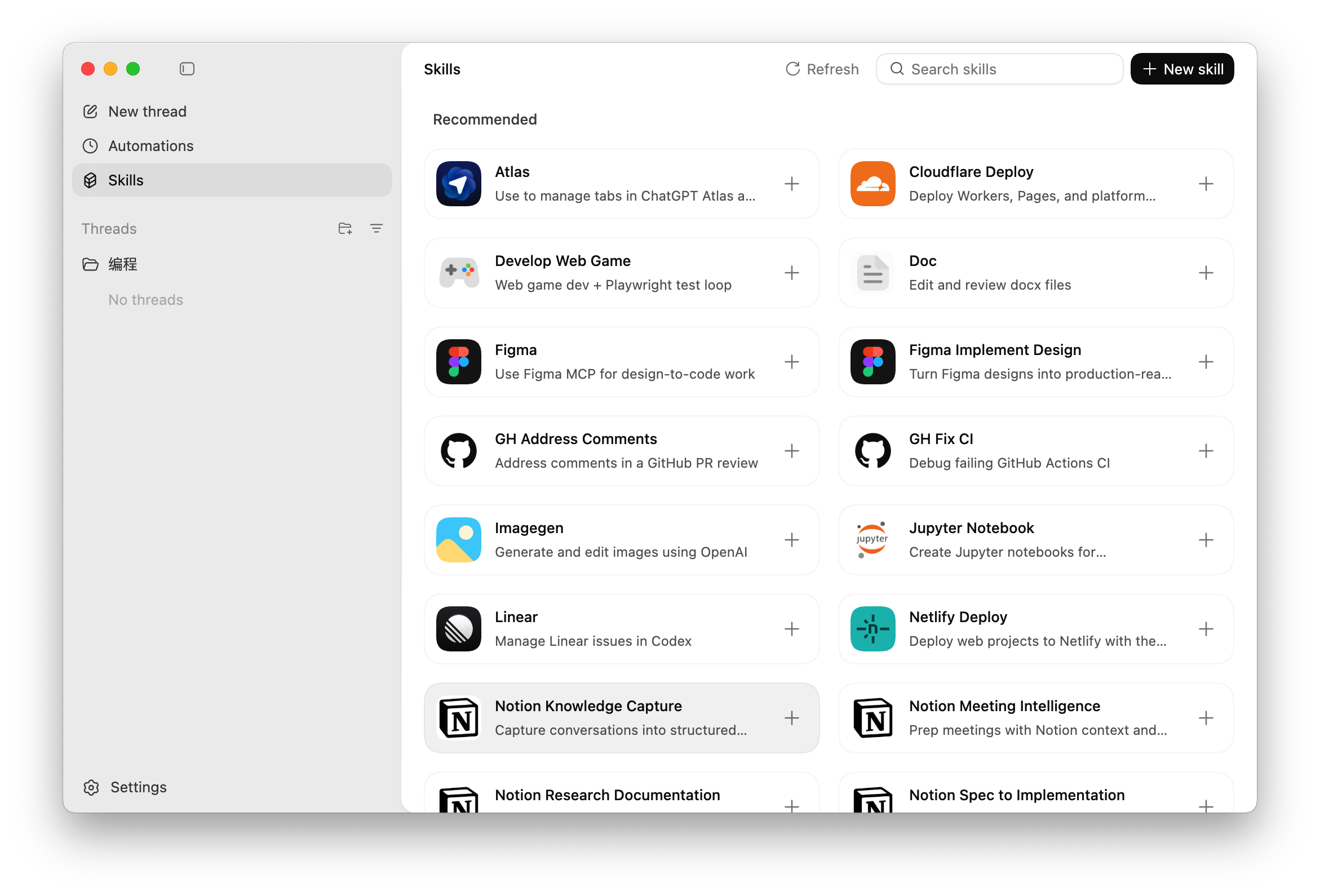Add the GH Fix CI skill
1320x896 pixels.
click(x=1205, y=451)
